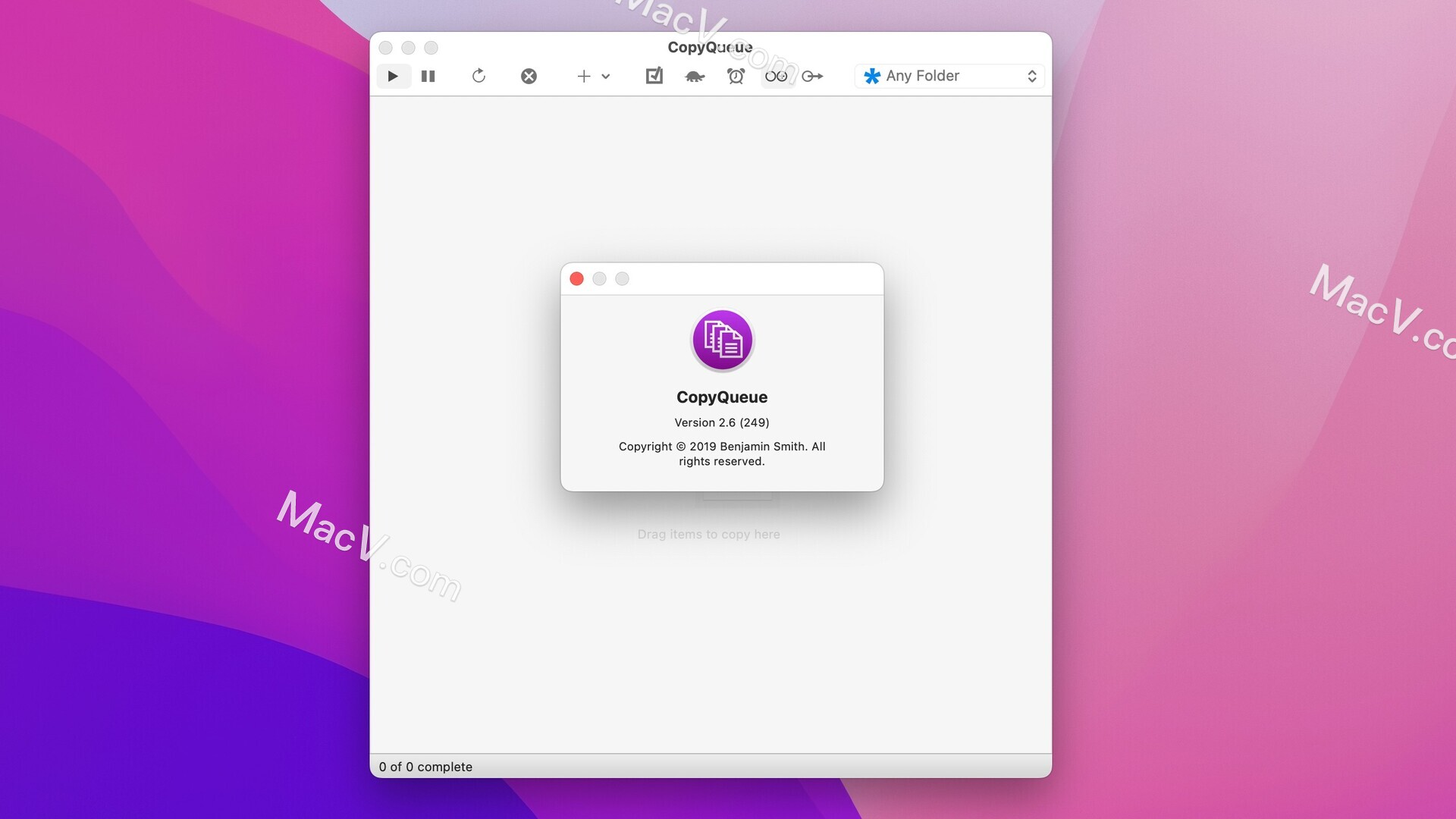This screenshot has height=819, width=1456.
Task: Click the Drag items to copy here hint
Action: pos(708,535)
